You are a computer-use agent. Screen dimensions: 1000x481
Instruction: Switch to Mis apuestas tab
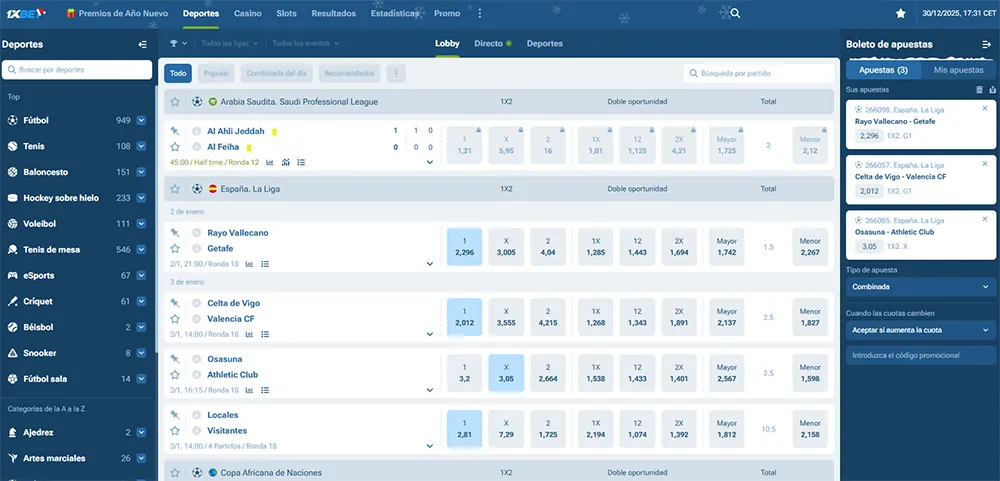[958, 70]
